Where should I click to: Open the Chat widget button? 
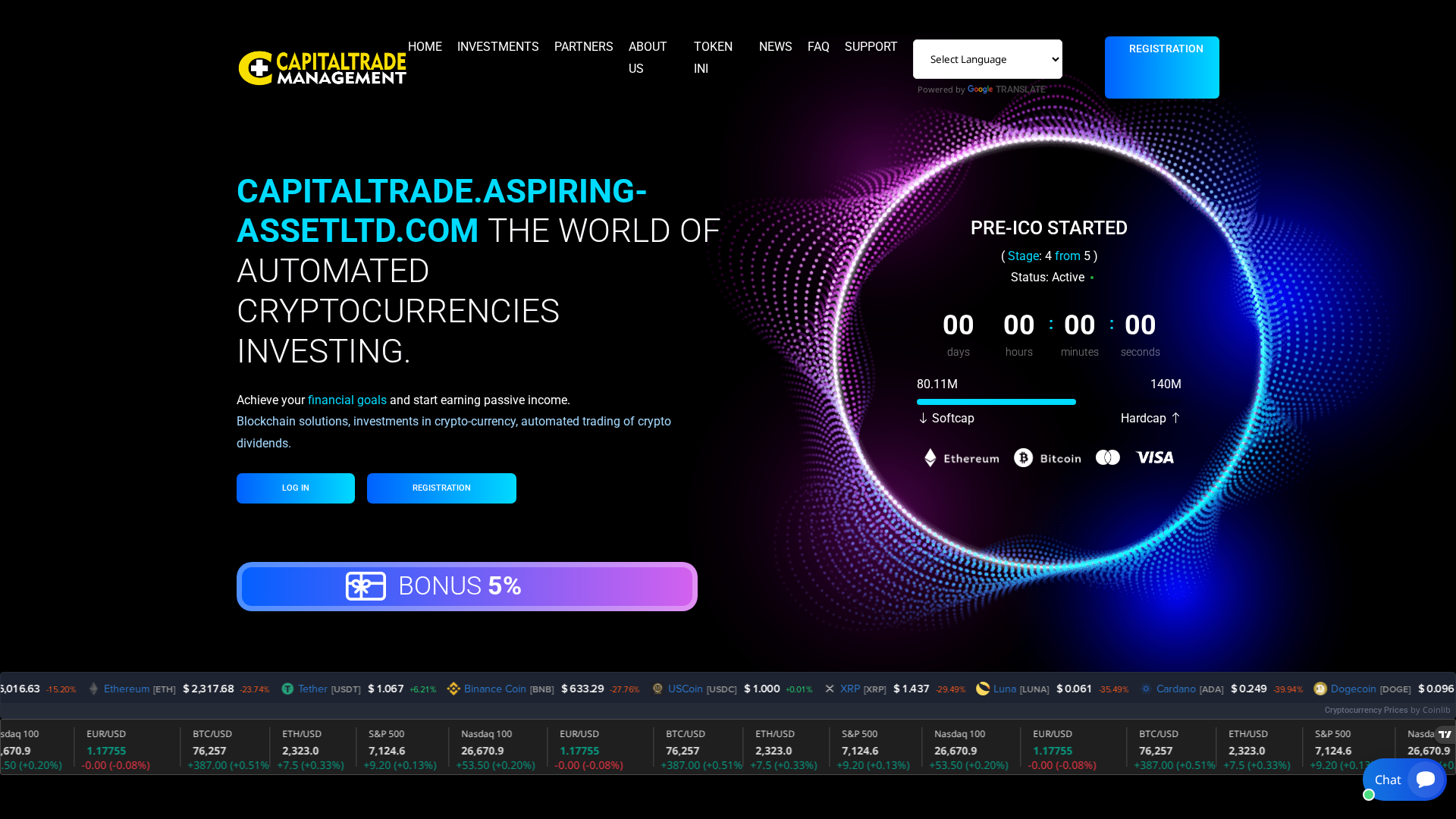1404,780
